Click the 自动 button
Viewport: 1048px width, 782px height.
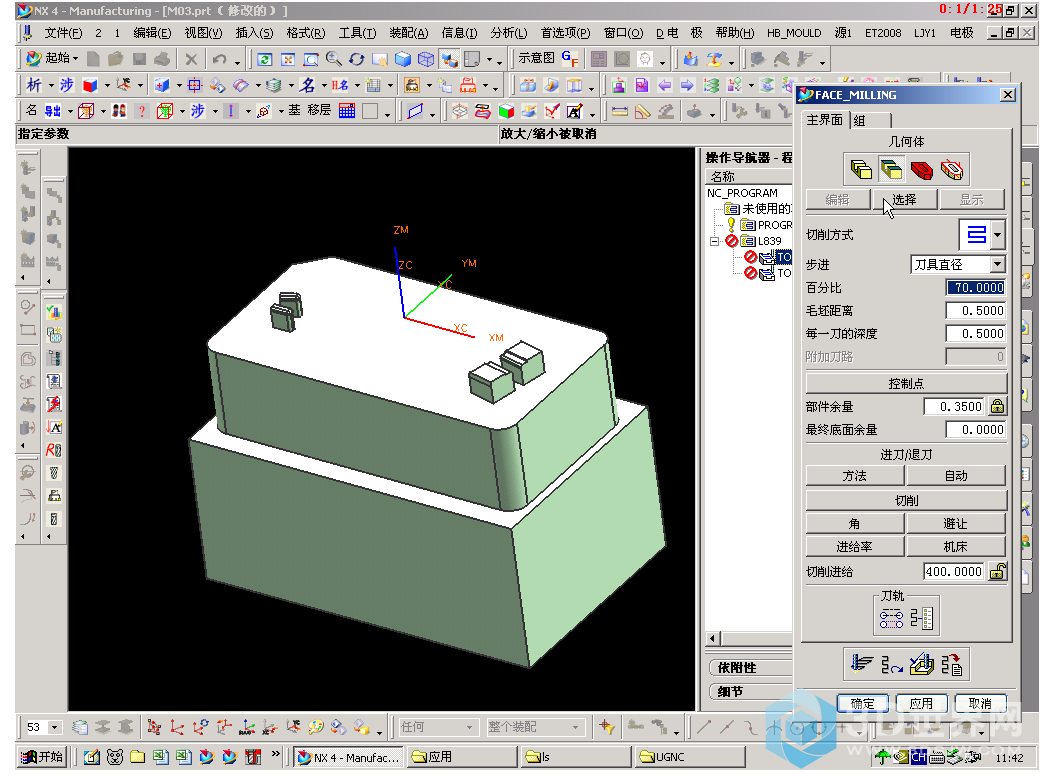[956, 475]
